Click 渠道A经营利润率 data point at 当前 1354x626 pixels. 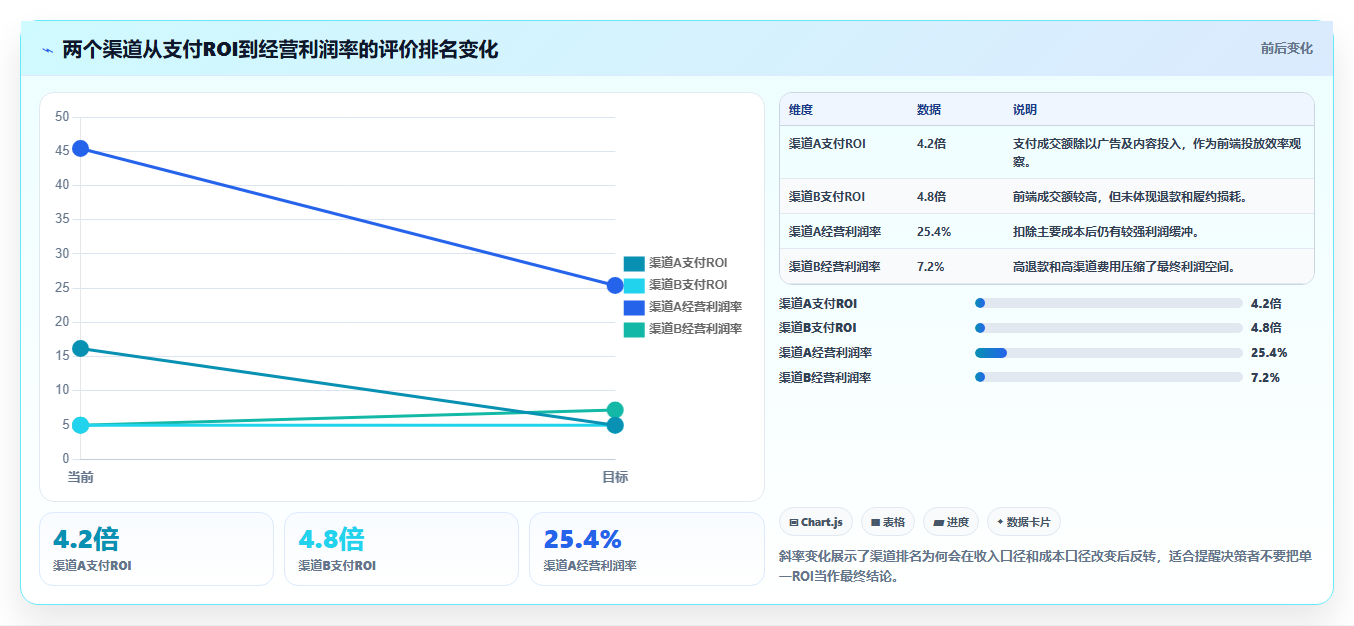point(80,149)
